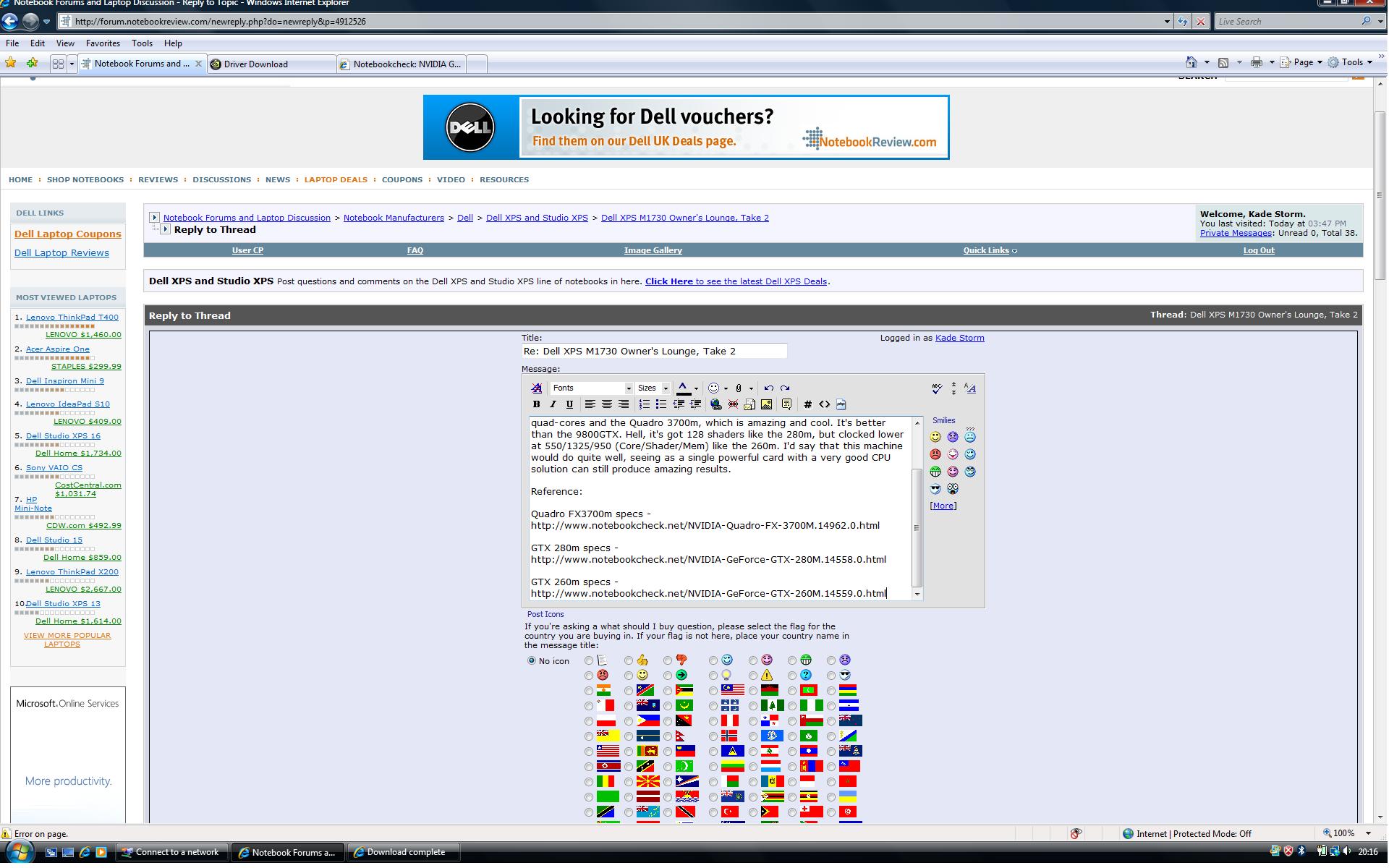Click the Log Out link

click(x=1259, y=250)
